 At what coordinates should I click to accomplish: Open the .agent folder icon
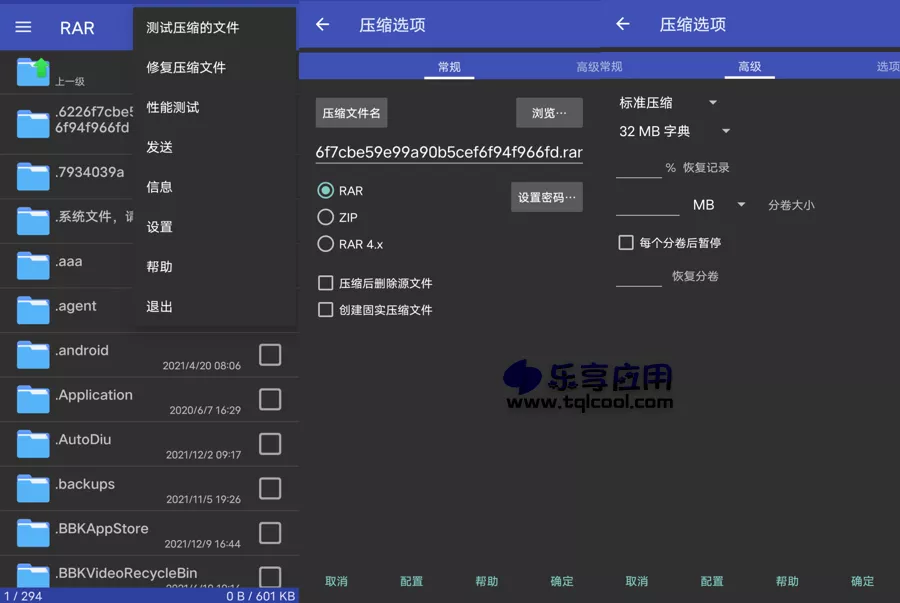[x=31, y=309]
